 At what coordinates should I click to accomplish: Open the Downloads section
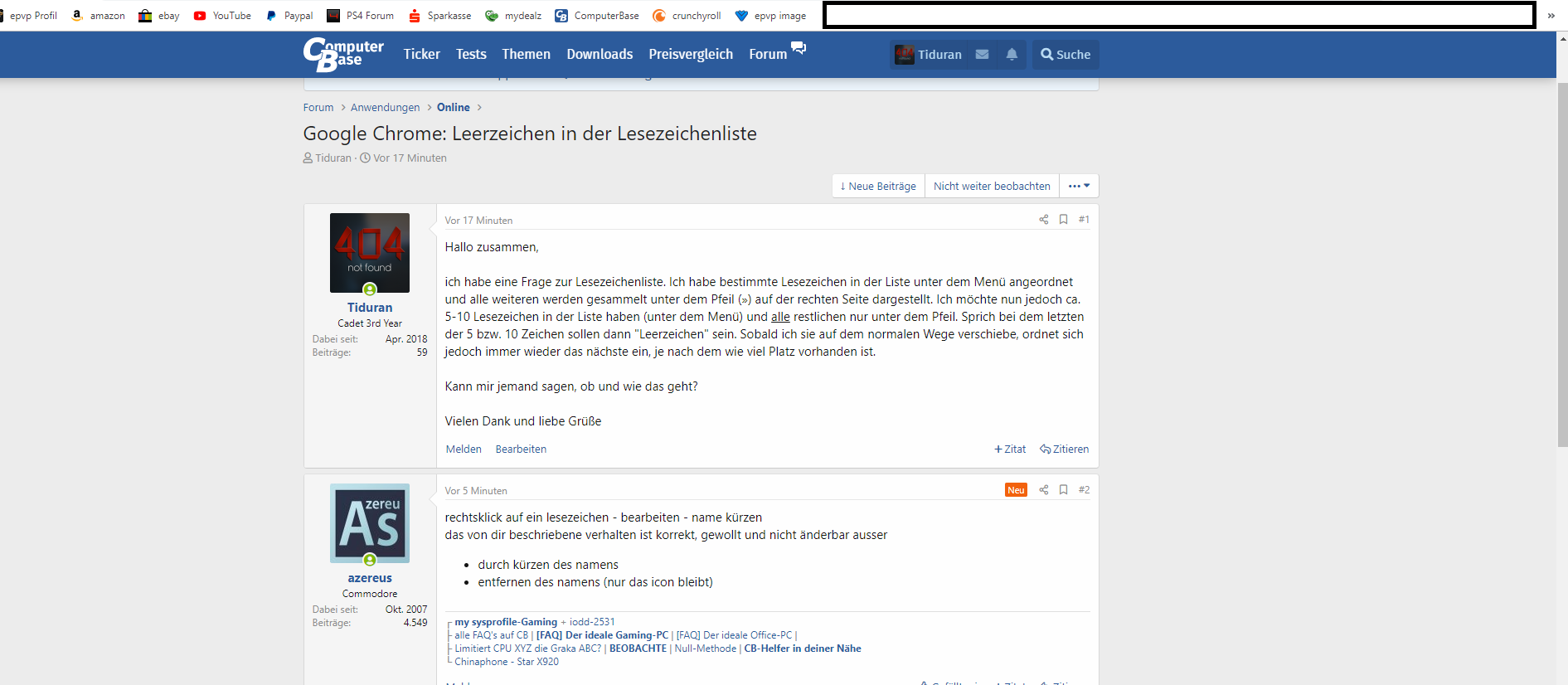click(x=600, y=55)
